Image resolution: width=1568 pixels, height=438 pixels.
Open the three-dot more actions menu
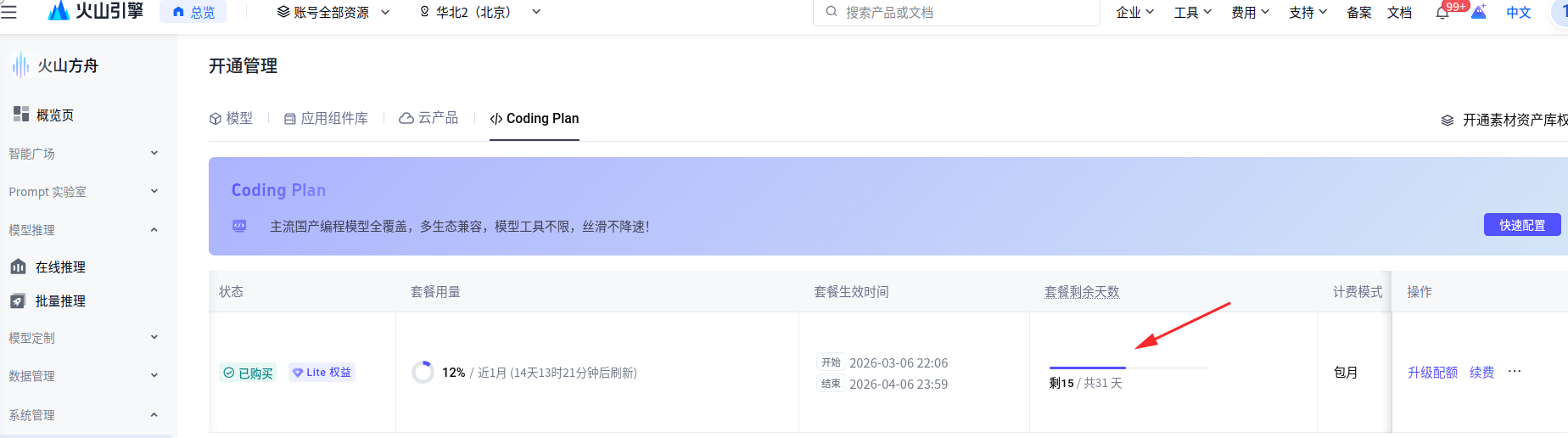point(1515,372)
